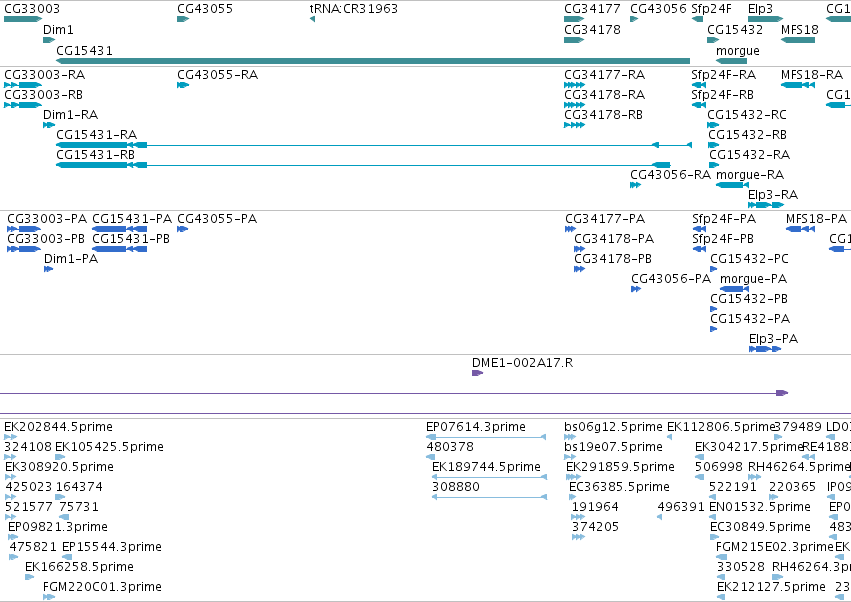Click the 496391 EST label

click(x=681, y=508)
